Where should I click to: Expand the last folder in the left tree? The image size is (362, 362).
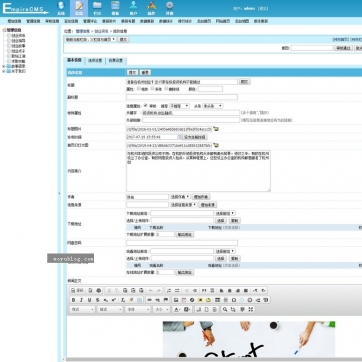tap(4, 71)
